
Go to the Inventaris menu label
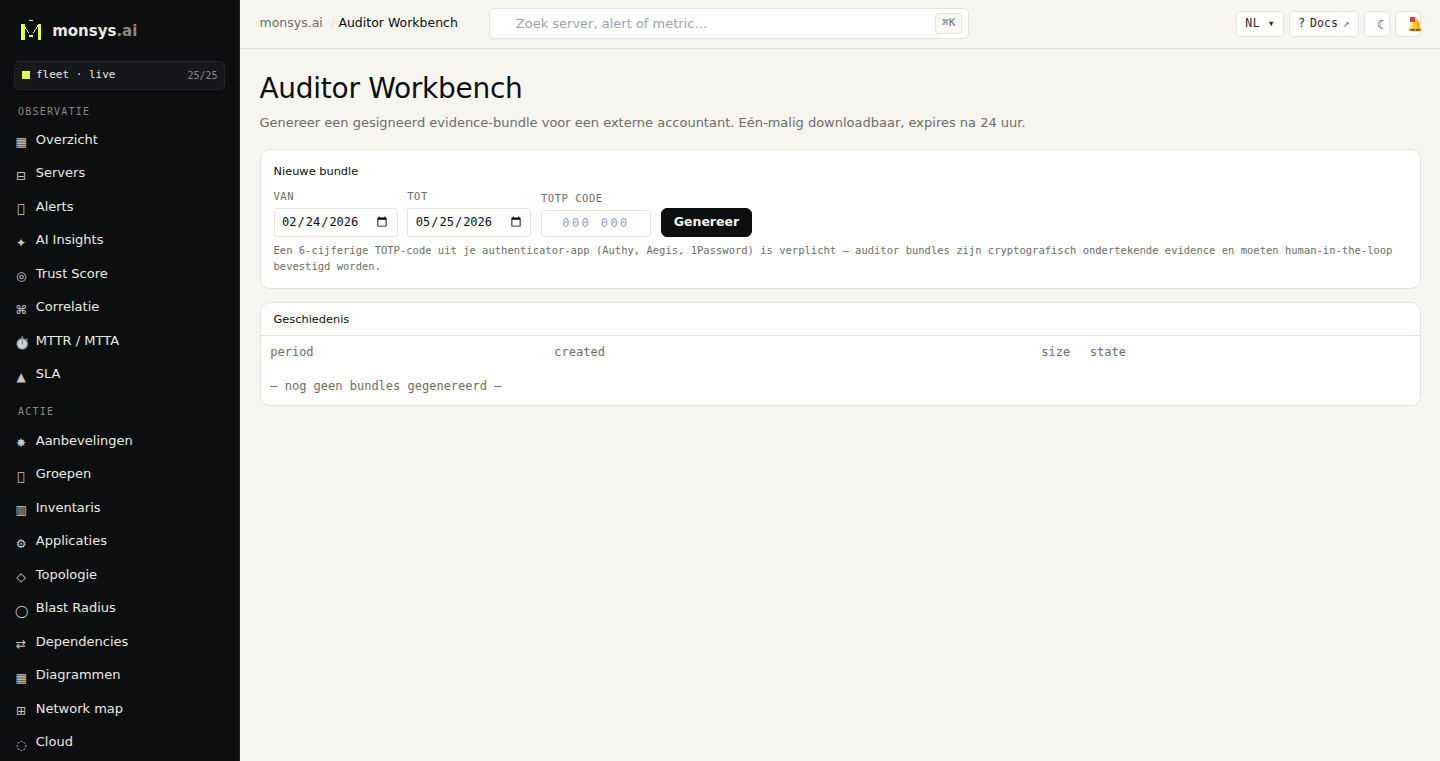tap(68, 508)
